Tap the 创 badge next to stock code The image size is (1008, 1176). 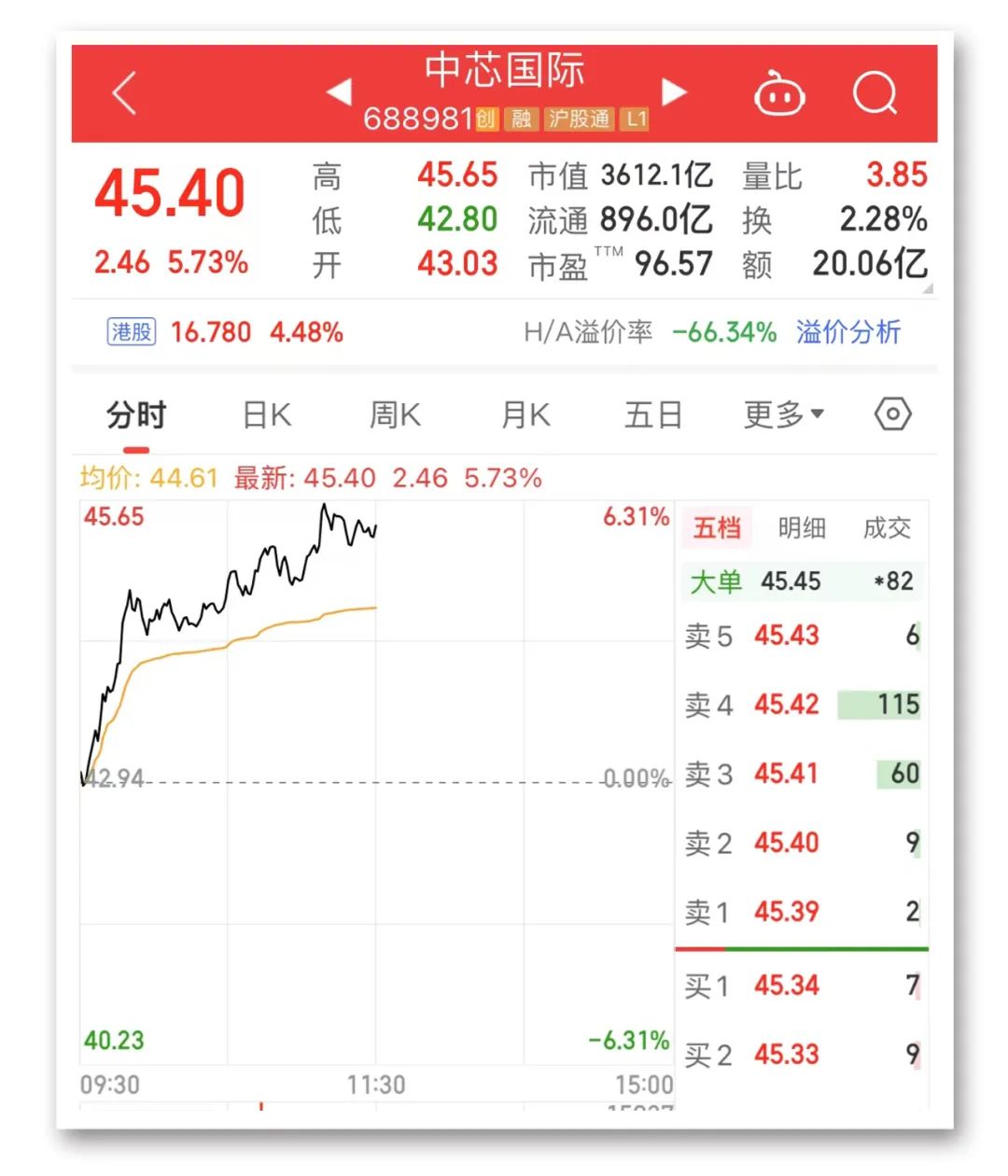pyautogui.click(x=486, y=119)
